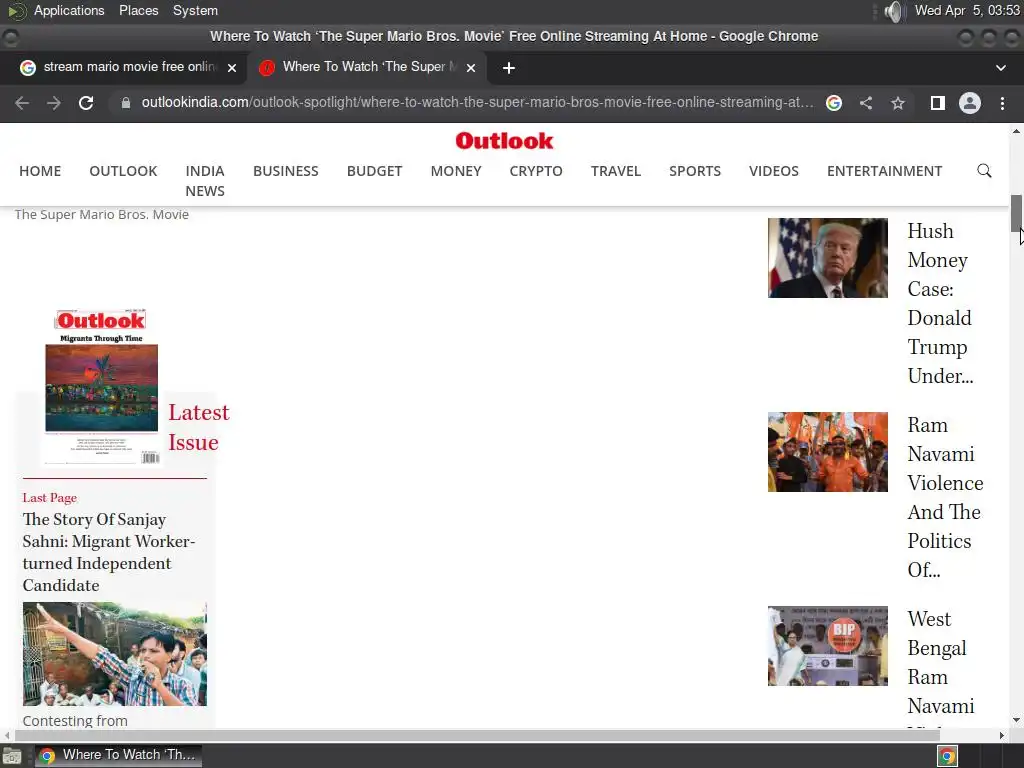Click the date and time clock
The height and width of the screenshot is (768, 1024).
click(x=967, y=10)
